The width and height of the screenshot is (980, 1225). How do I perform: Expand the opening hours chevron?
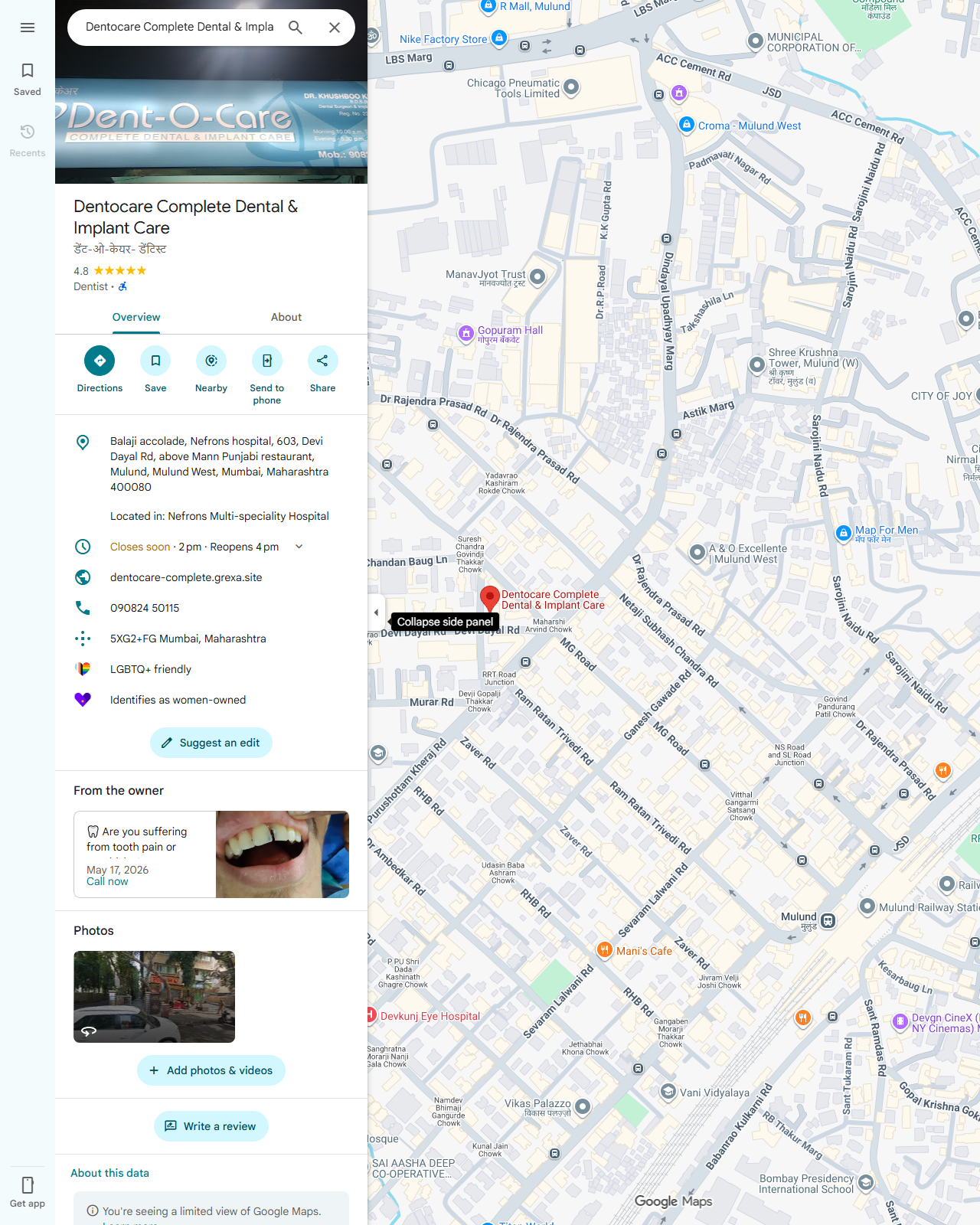299,547
